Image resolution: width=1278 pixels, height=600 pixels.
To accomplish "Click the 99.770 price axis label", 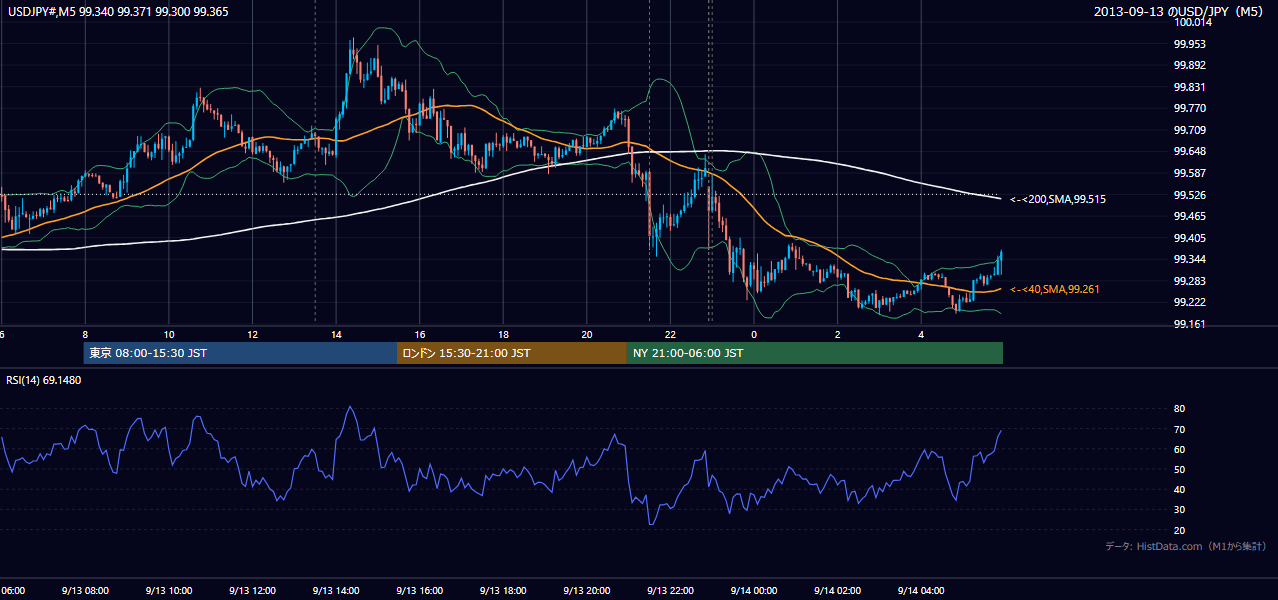I will coord(1190,109).
